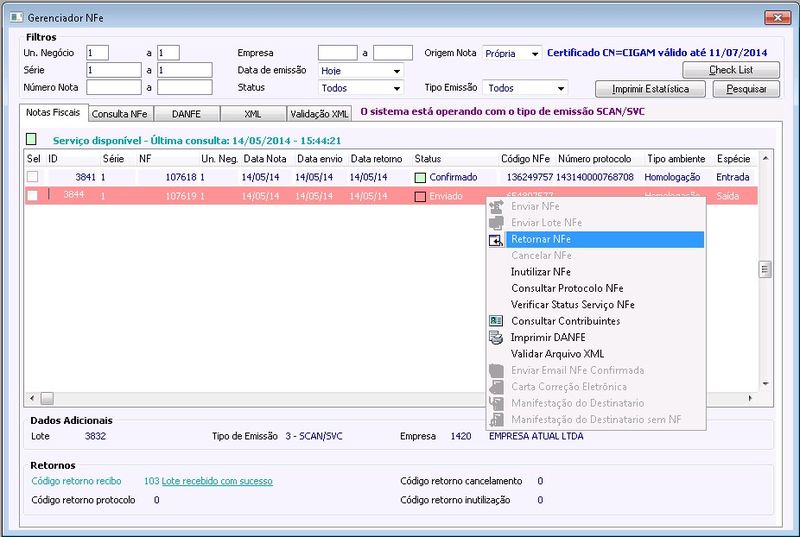This screenshot has height=537, width=800.
Task: Click protocol number 143140000768708 cell
Action: 594,177
